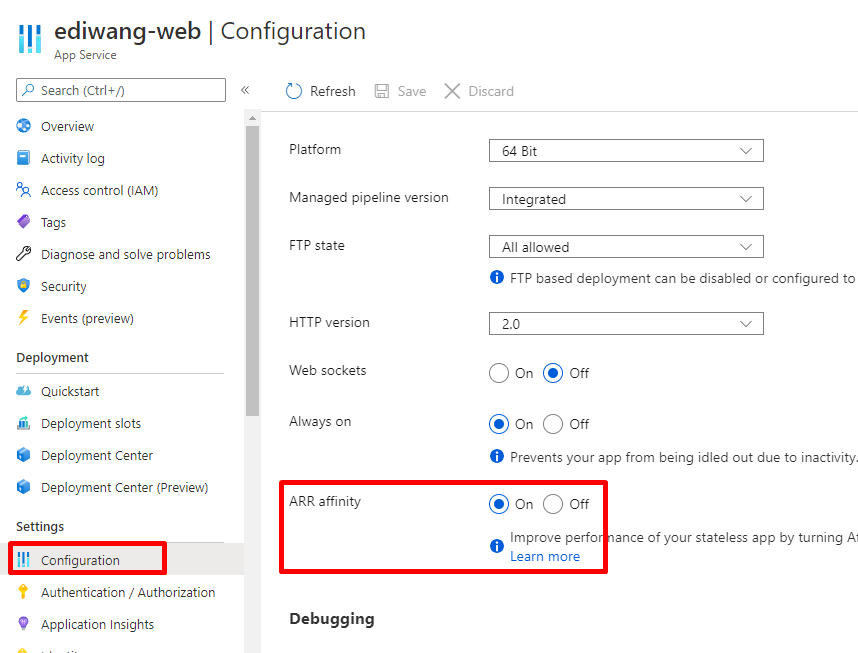Screen dimensions: 858x653
Task: Open the Overview menu item
Action: pyautogui.click(x=67, y=126)
